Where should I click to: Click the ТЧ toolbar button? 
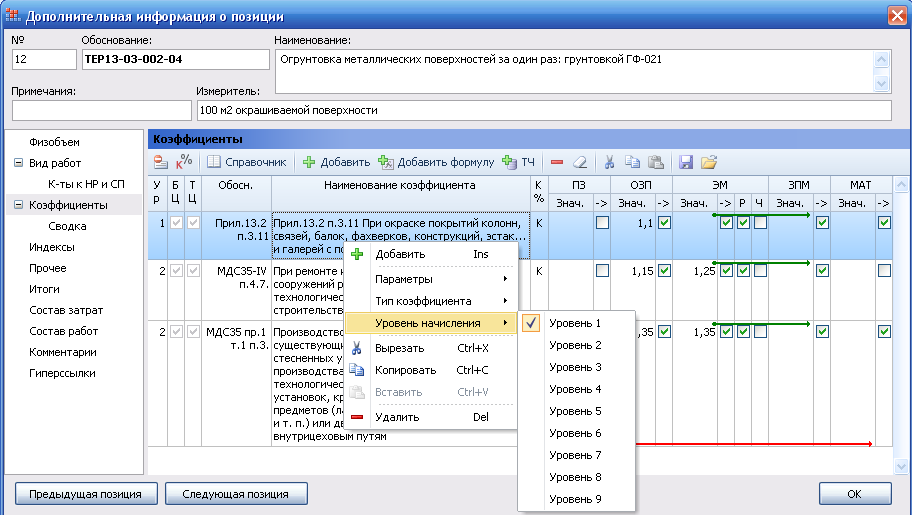(519, 161)
